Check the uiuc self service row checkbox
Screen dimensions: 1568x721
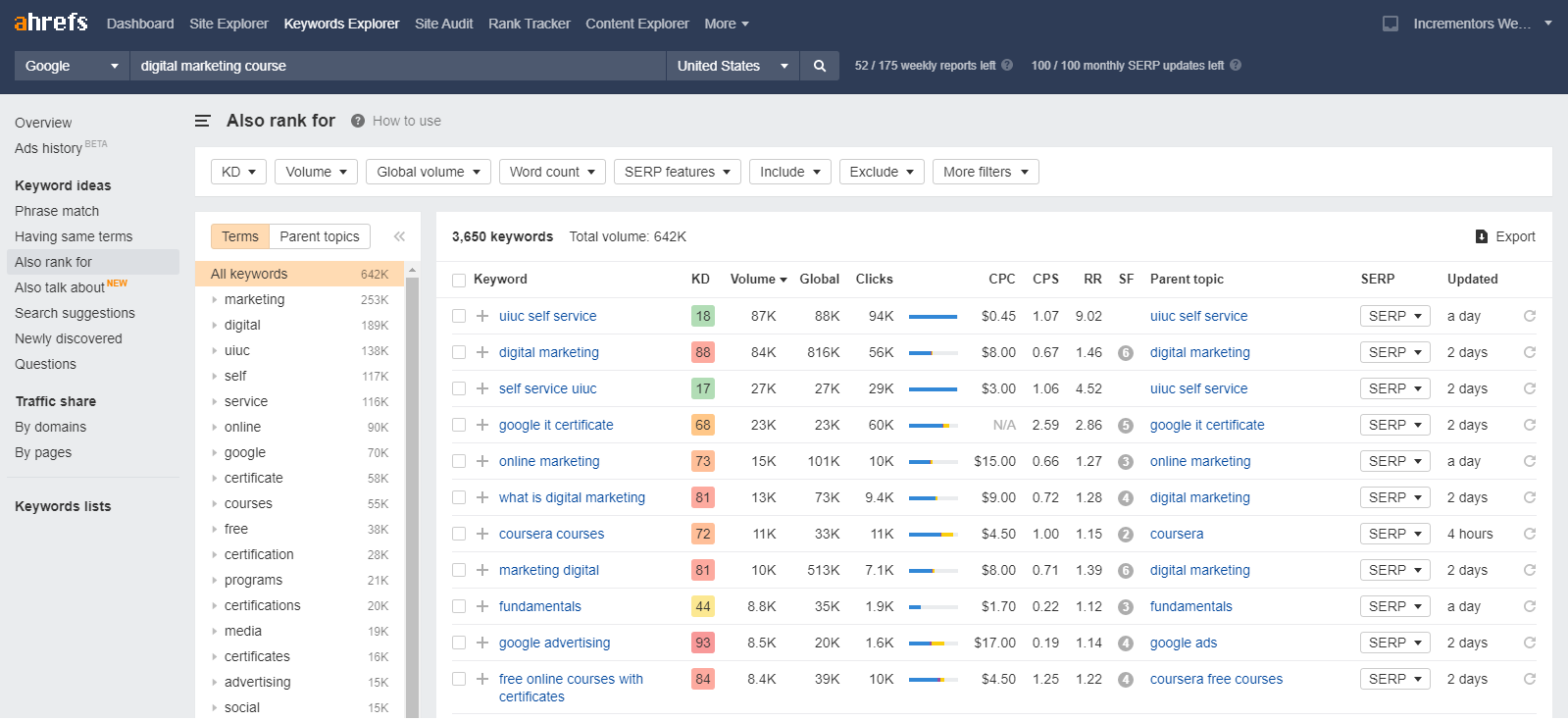tap(459, 316)
